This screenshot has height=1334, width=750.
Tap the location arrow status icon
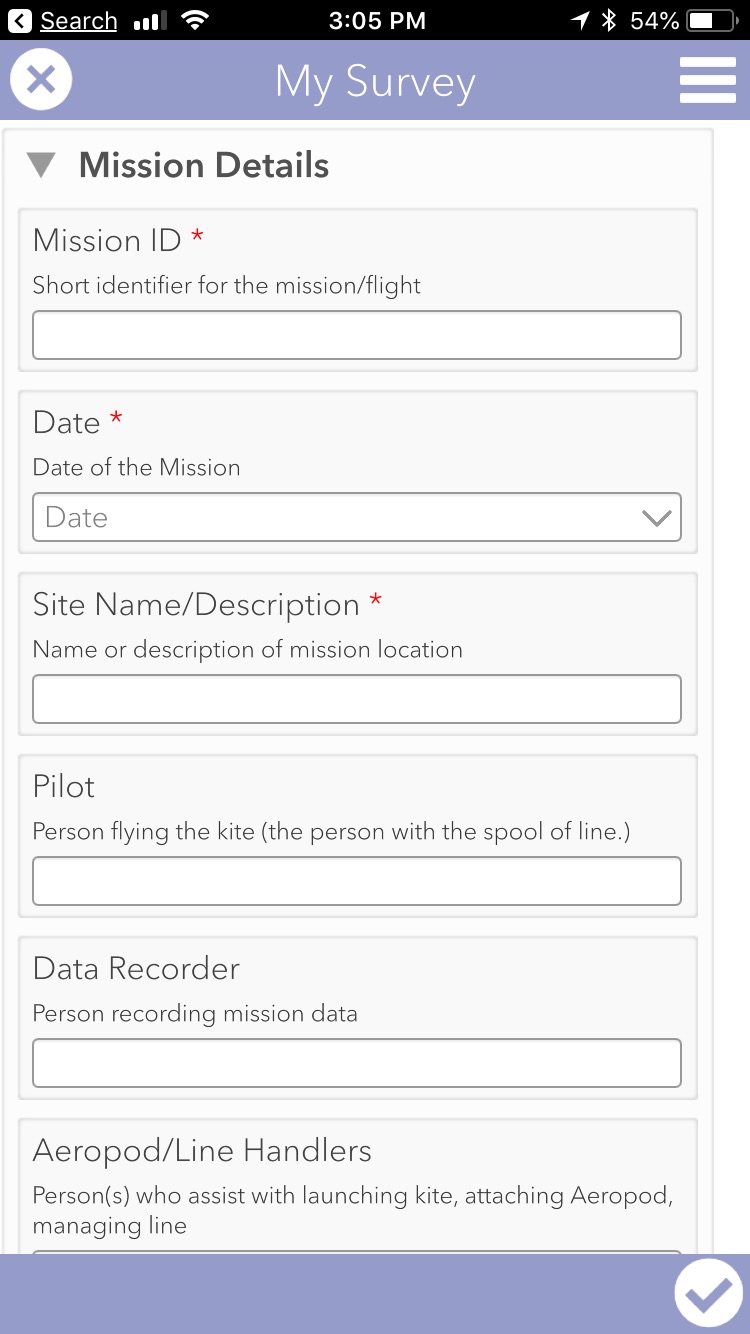coord(580,20)
